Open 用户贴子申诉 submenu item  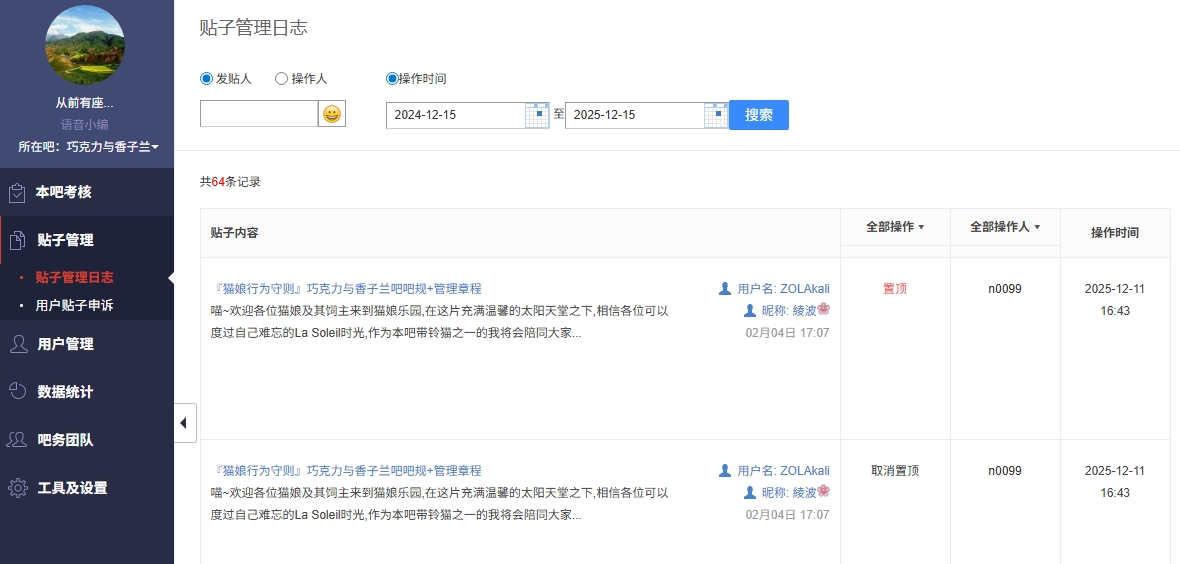pyautogui.click(x=74, y=305)
